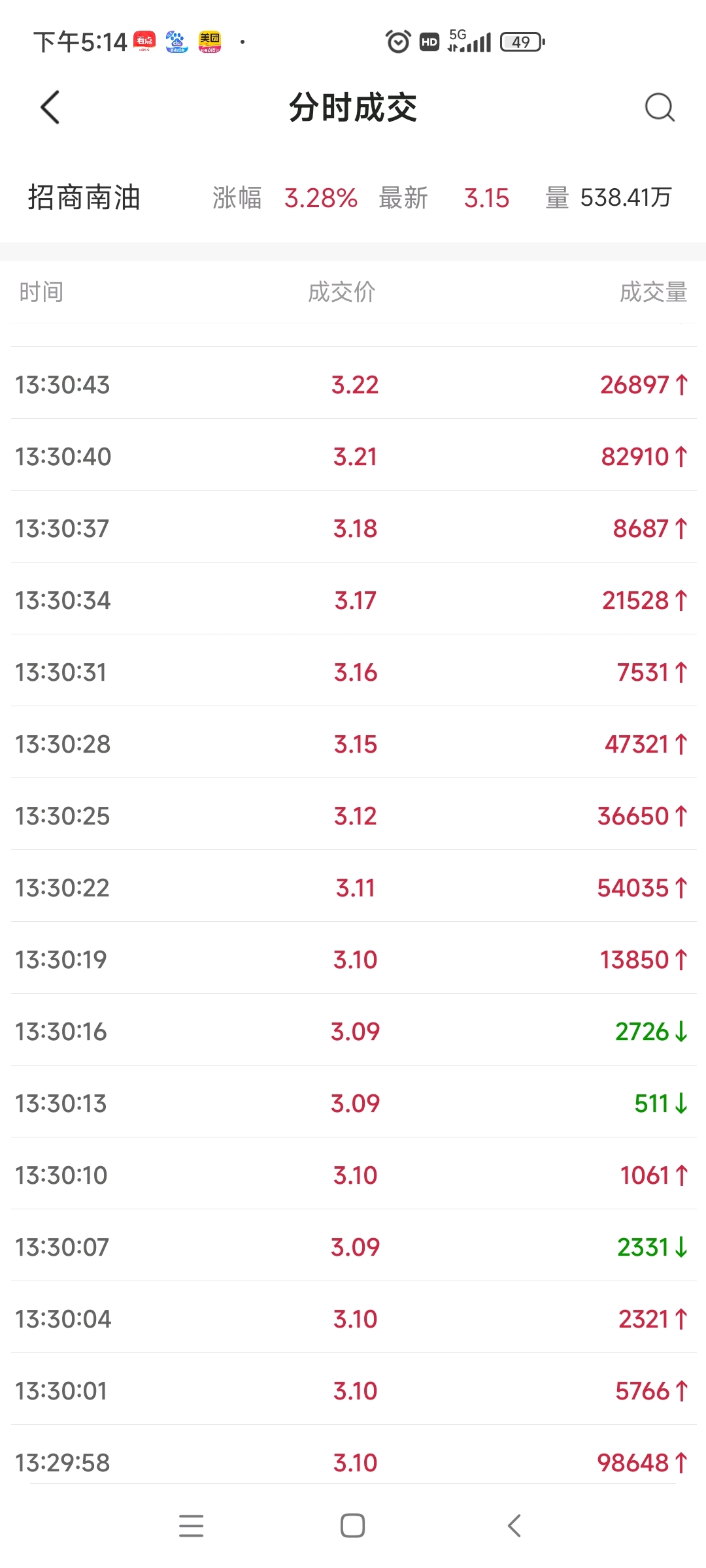Tap the Android recent apps menu icon
Screen dimensions: 706x1568
[191, 1526]
